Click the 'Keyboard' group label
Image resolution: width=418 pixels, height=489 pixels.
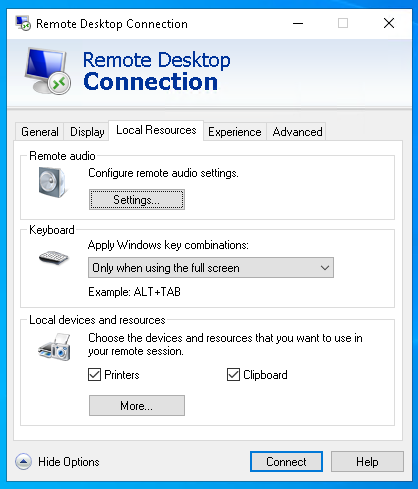(52, 230)
